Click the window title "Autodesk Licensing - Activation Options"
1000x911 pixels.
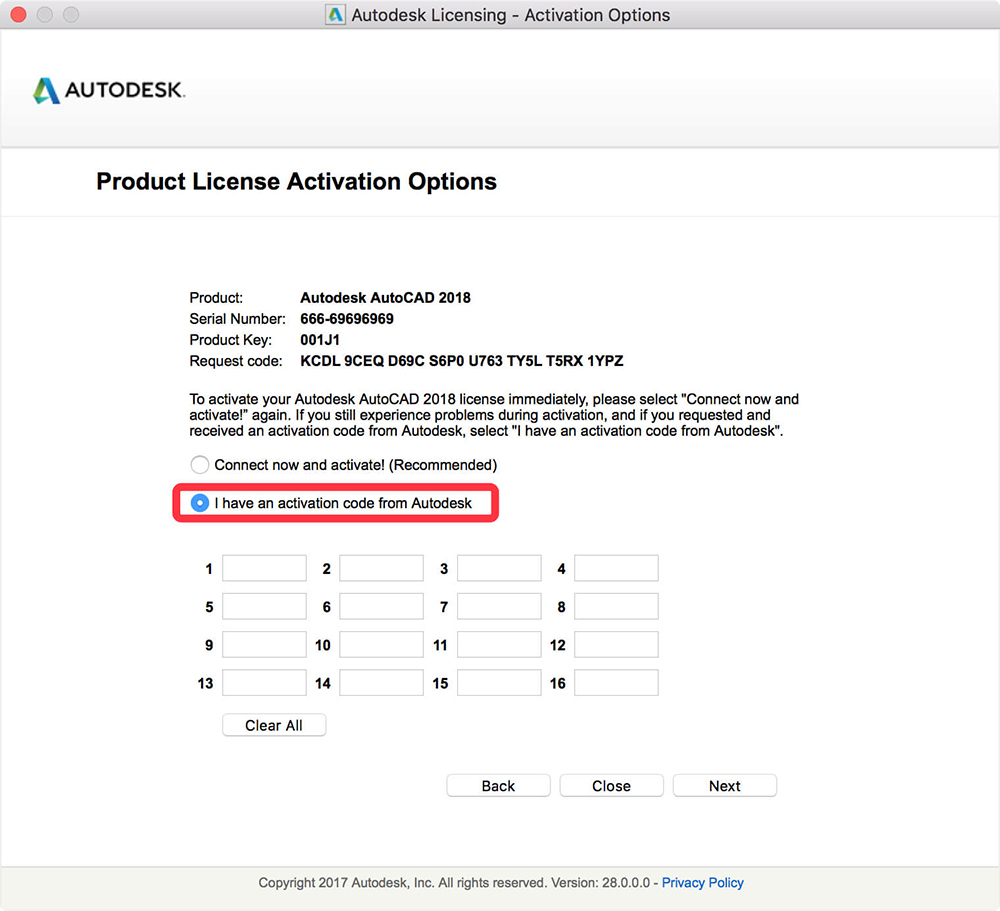click(511, 15)
